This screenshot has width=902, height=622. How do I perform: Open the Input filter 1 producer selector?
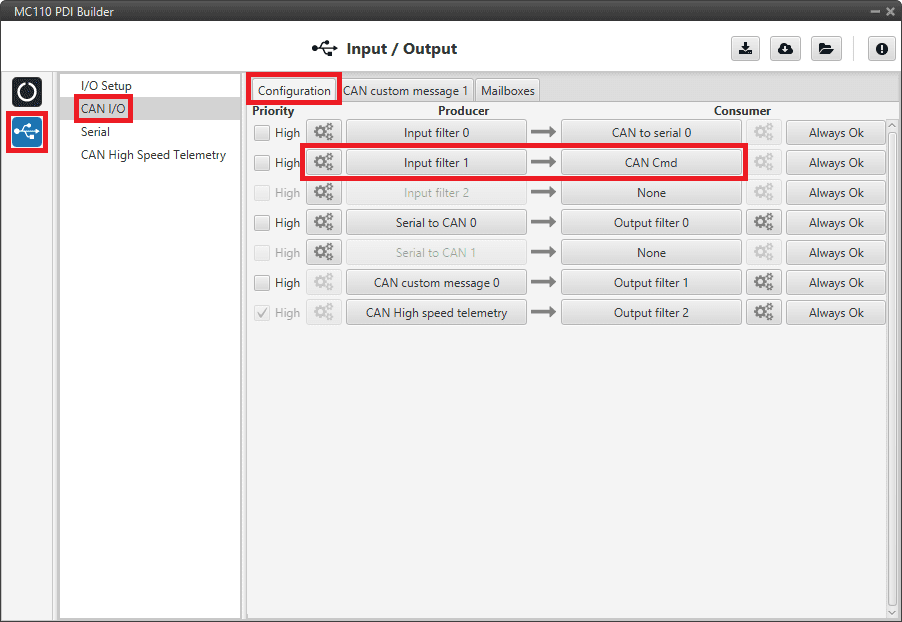click(436, 163)
